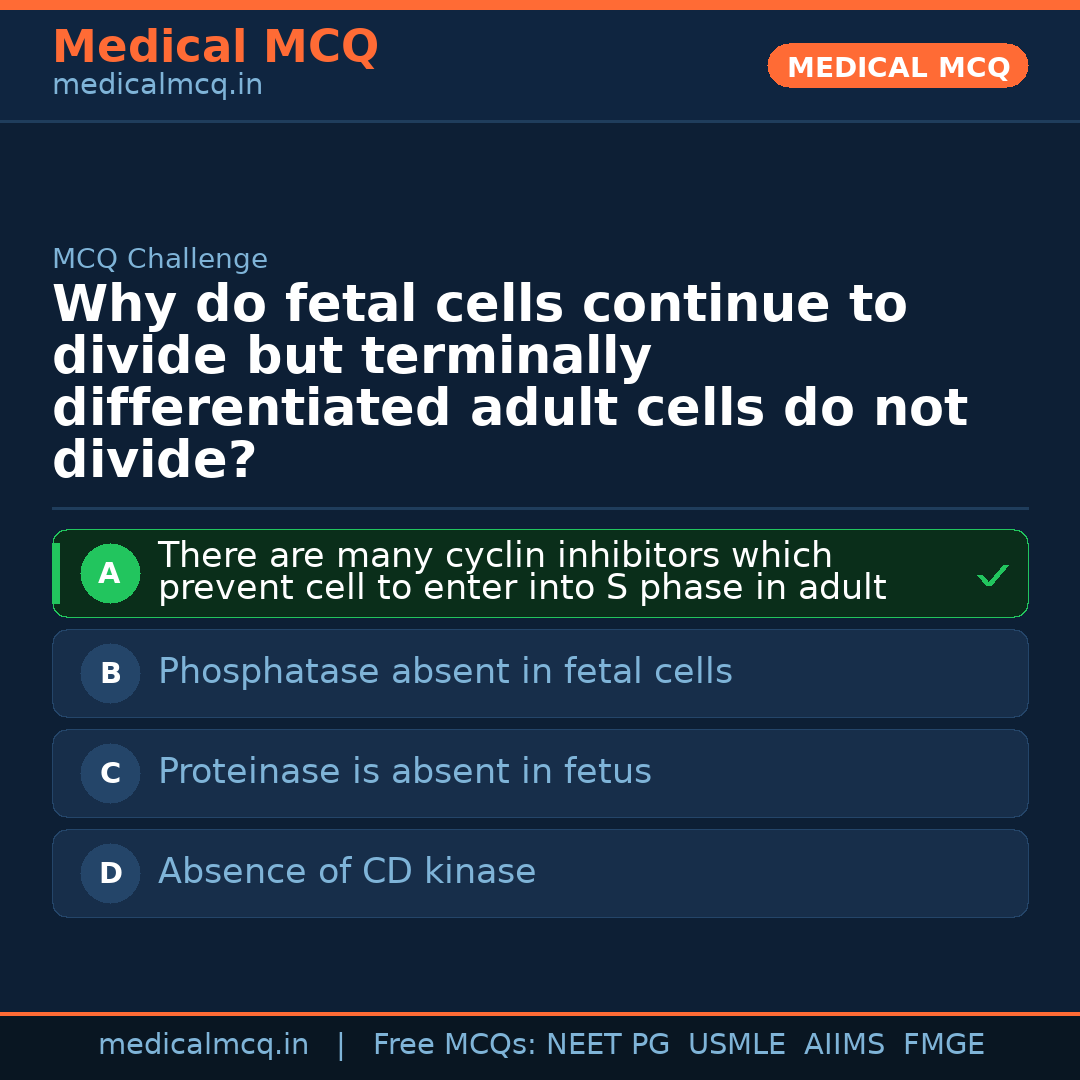Select USMLE in the footer
The image size is (1080, 1080).
tap(737, 1045)
